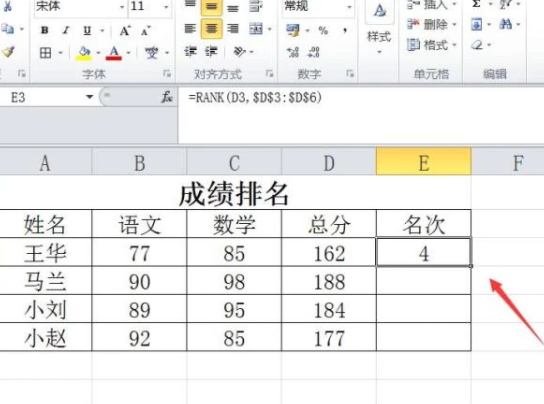The image size is (544, 404).
Task: Click Merge and Center icon
Action: tap(256, 29)
